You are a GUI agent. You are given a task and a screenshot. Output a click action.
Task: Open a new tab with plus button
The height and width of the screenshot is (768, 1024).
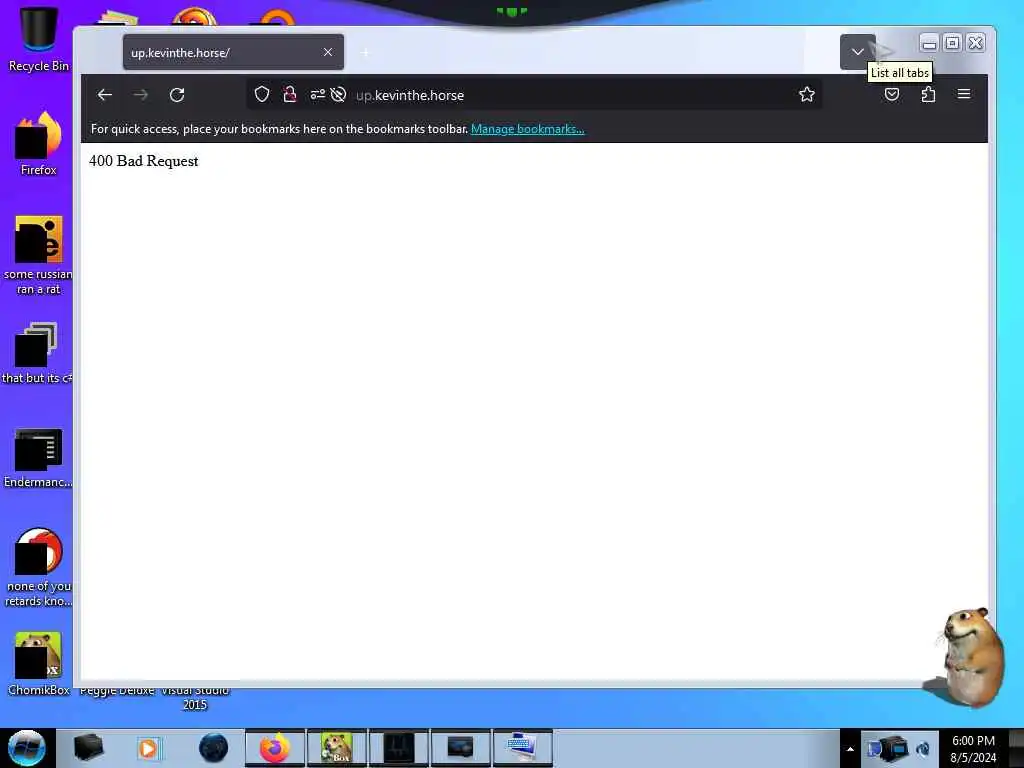pyautogui.click(x=365, y=52)
